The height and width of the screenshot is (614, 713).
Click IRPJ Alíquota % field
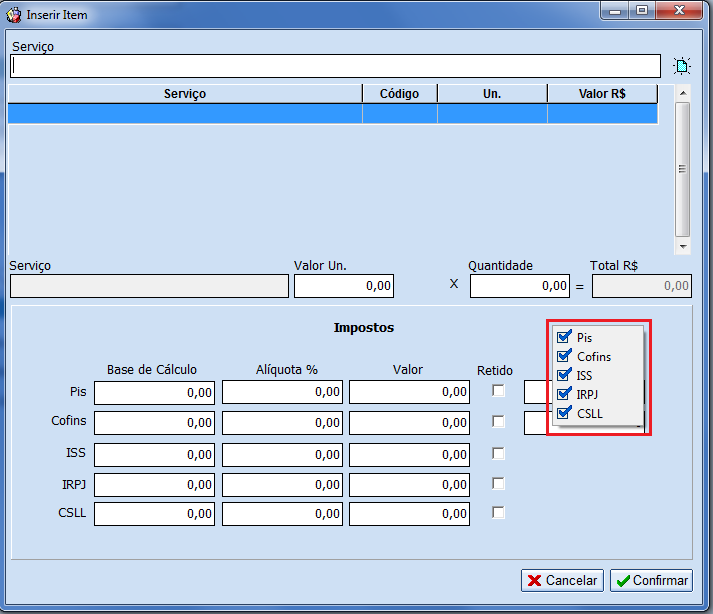pos(282,485)
